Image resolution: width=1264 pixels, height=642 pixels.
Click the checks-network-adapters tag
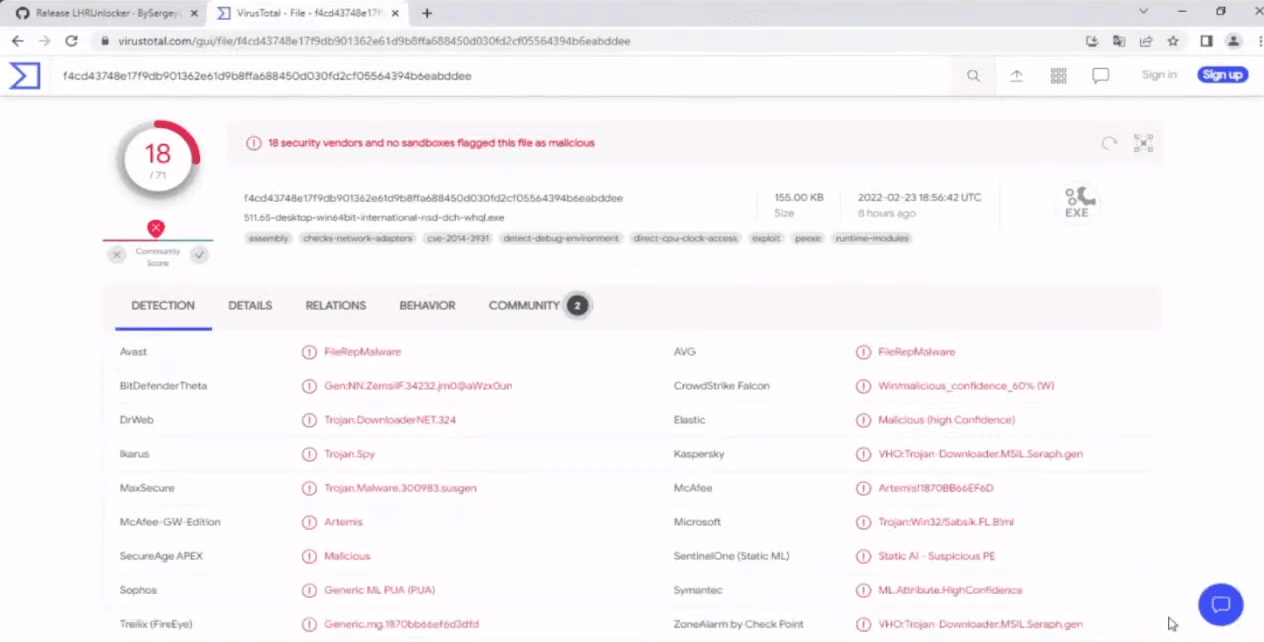357,239
